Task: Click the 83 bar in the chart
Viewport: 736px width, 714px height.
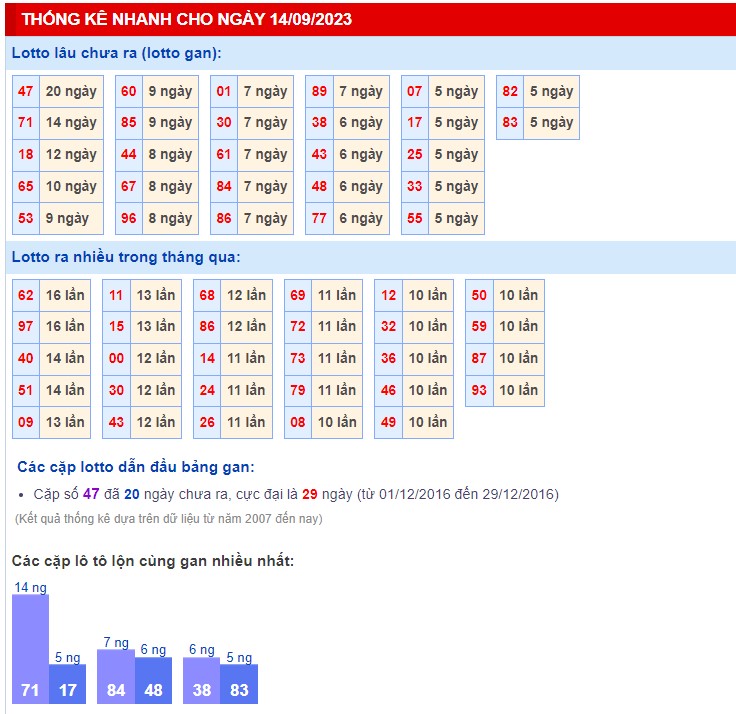Action: point(239,684)
